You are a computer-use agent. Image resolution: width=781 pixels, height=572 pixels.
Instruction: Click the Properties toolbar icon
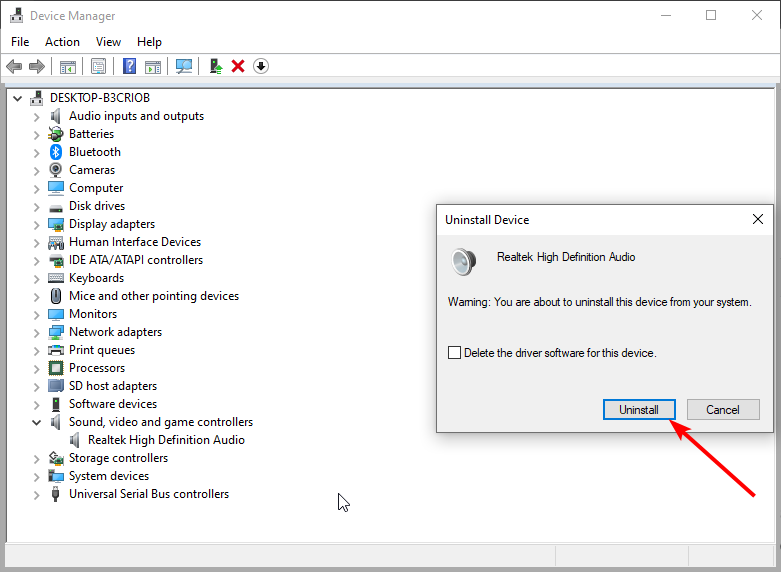[x=99, y=66]
